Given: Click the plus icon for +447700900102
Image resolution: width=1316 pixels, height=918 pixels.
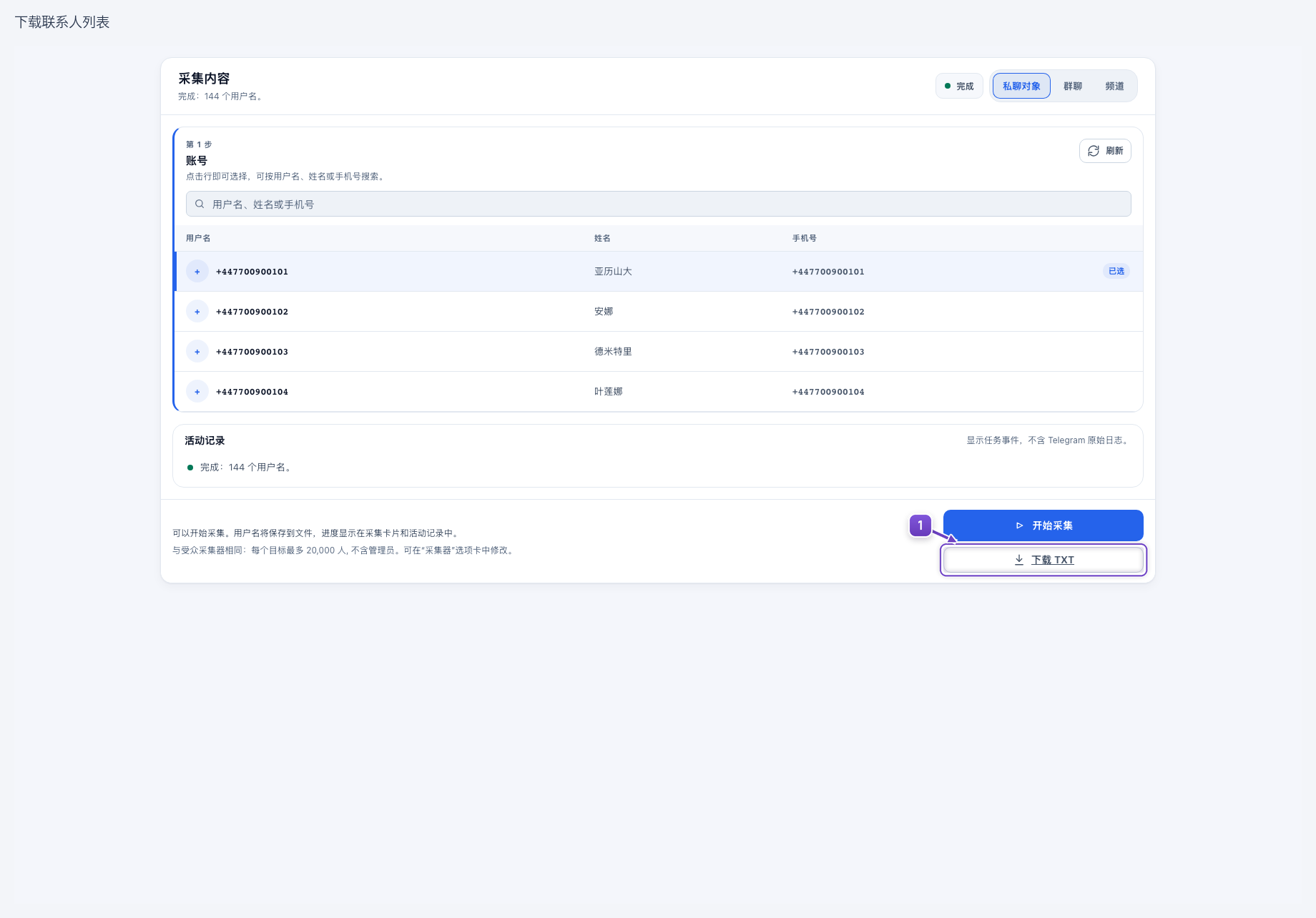Looking at the screenshot, I should tap(197, 312).
